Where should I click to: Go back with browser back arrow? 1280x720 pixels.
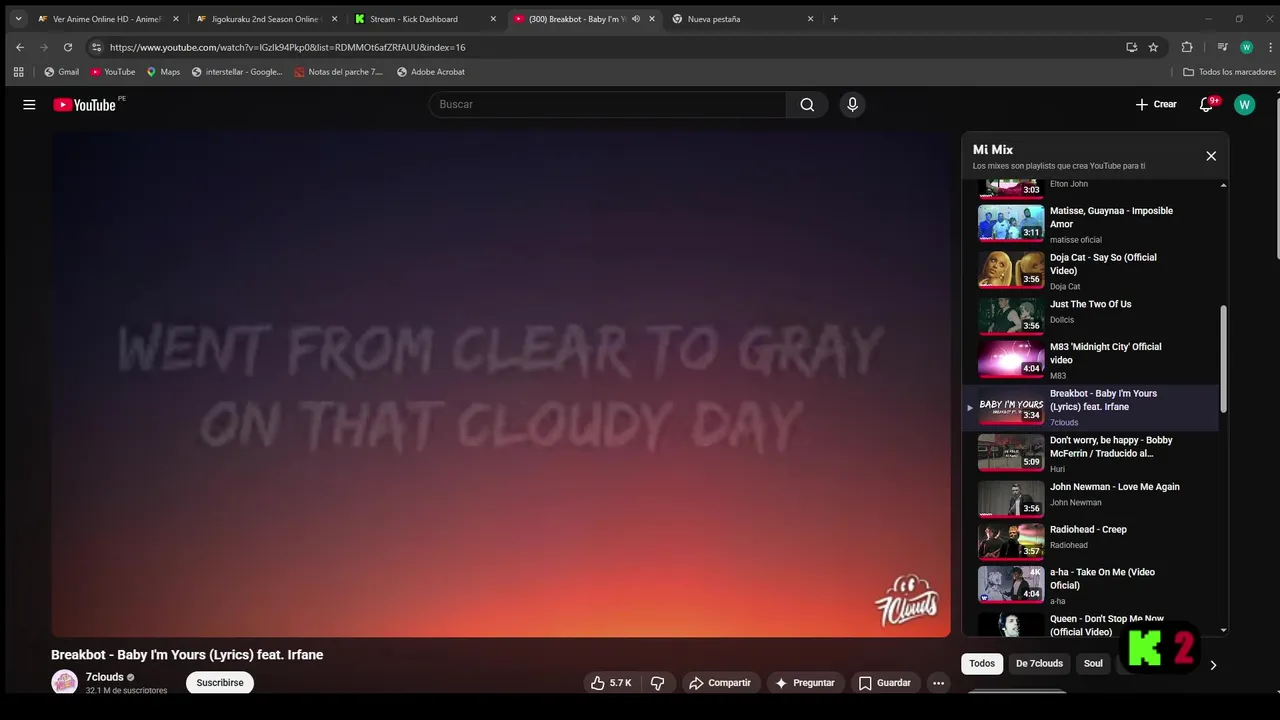[x=20, y=47]
